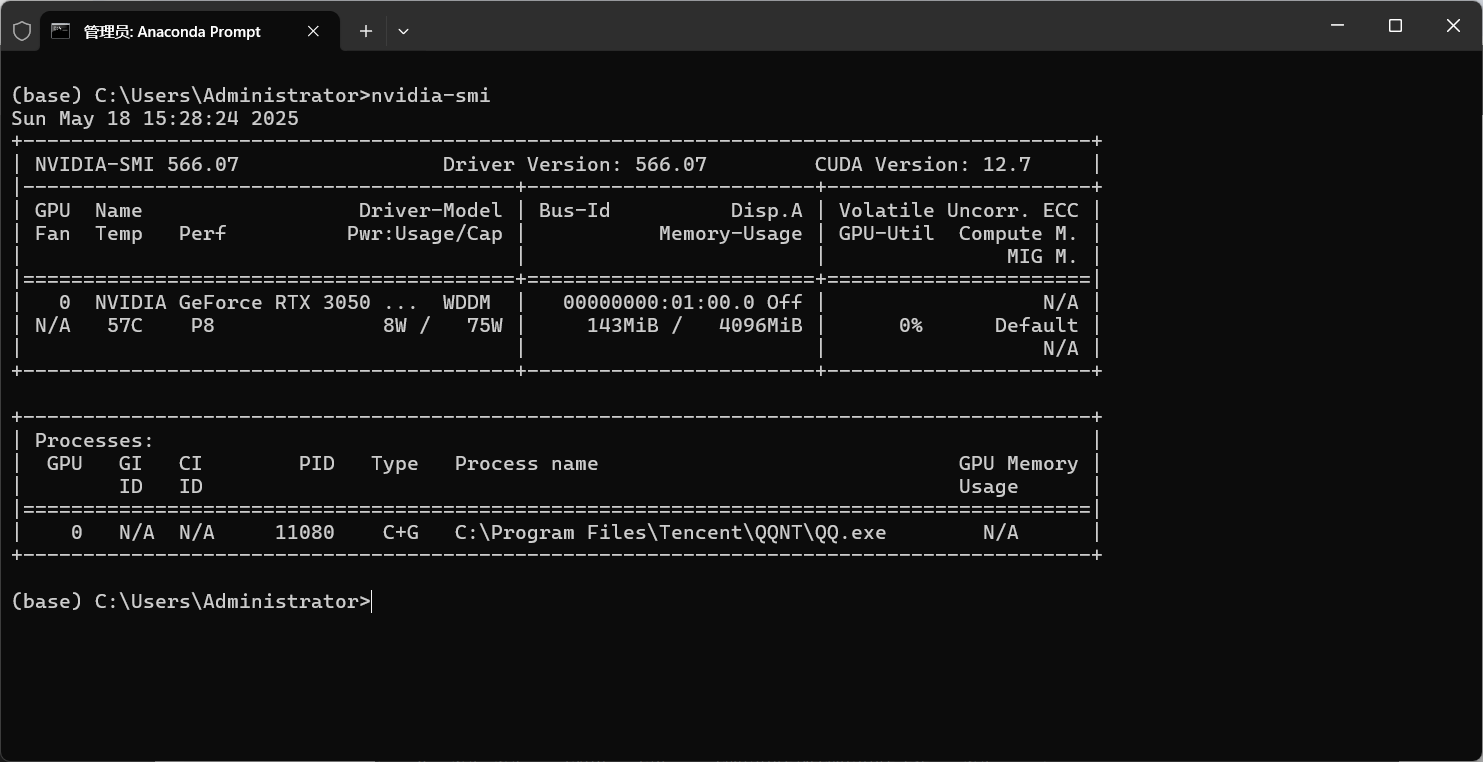Click the WDDM driver model value

click(467, 302)
